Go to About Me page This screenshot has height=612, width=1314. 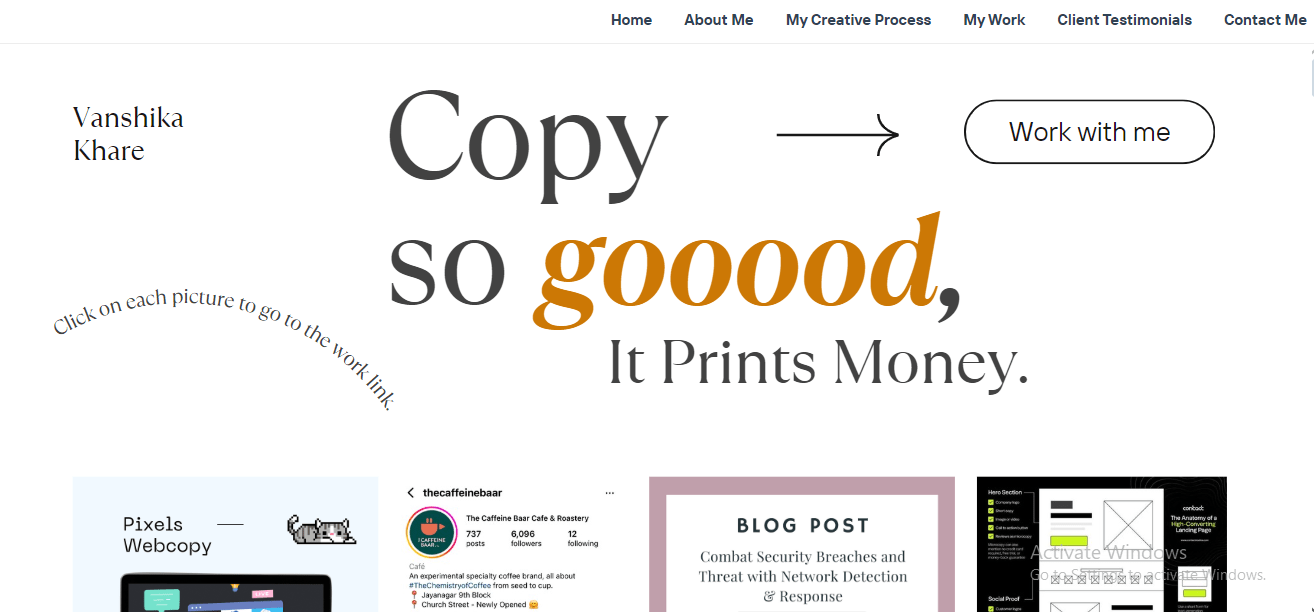click(x=719, y=20)
